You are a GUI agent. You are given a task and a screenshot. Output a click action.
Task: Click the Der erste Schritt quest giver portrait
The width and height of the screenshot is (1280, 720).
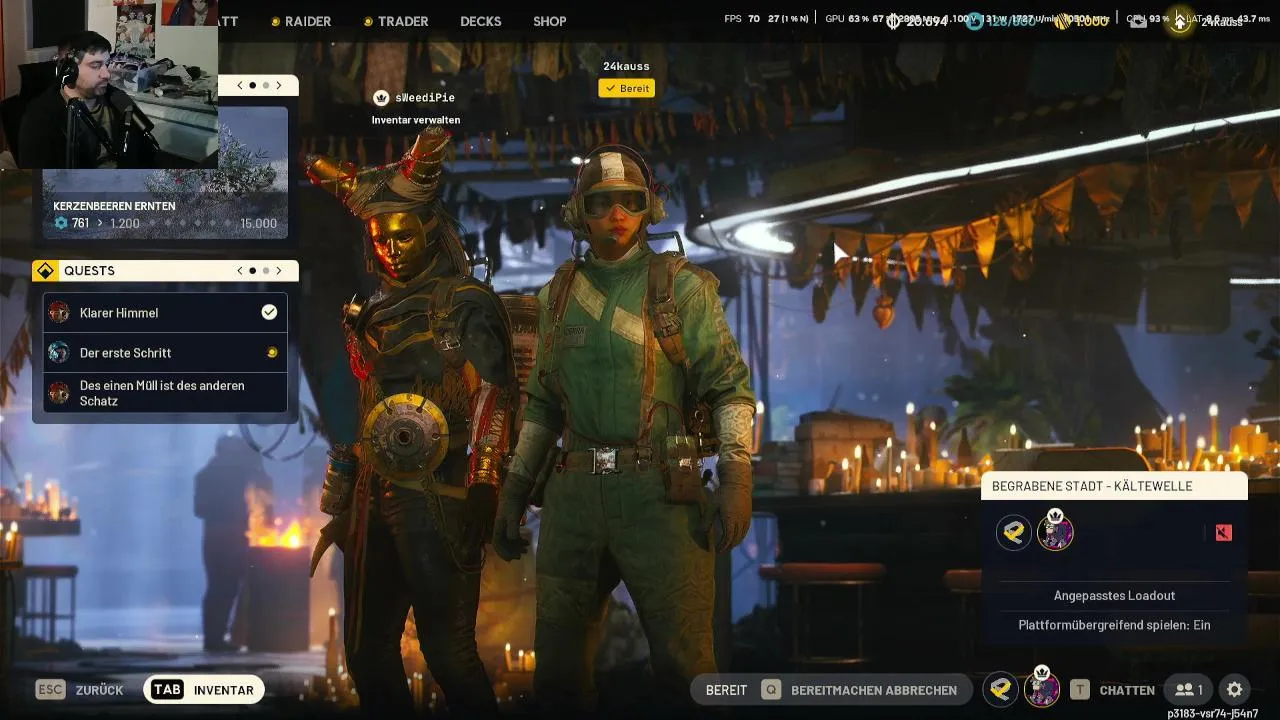(59, 352)
